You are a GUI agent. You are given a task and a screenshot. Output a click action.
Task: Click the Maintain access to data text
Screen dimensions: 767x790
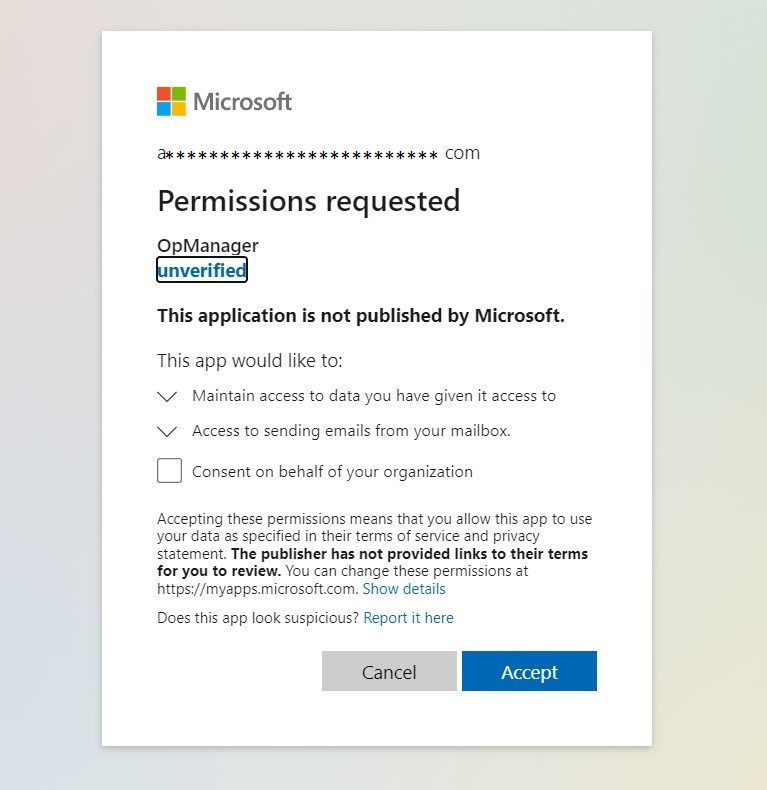coord(373,396)
